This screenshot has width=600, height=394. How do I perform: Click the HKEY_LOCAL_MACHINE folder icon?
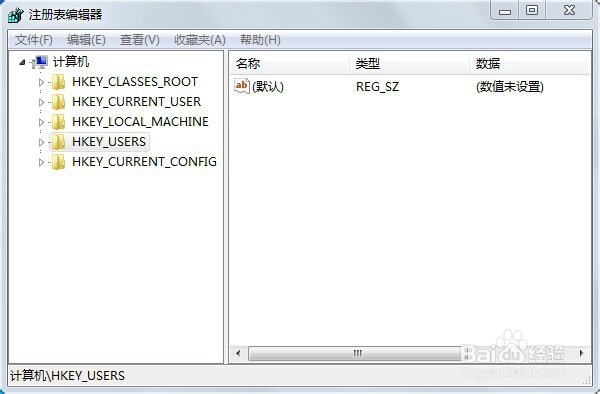(x=59, y=122)
